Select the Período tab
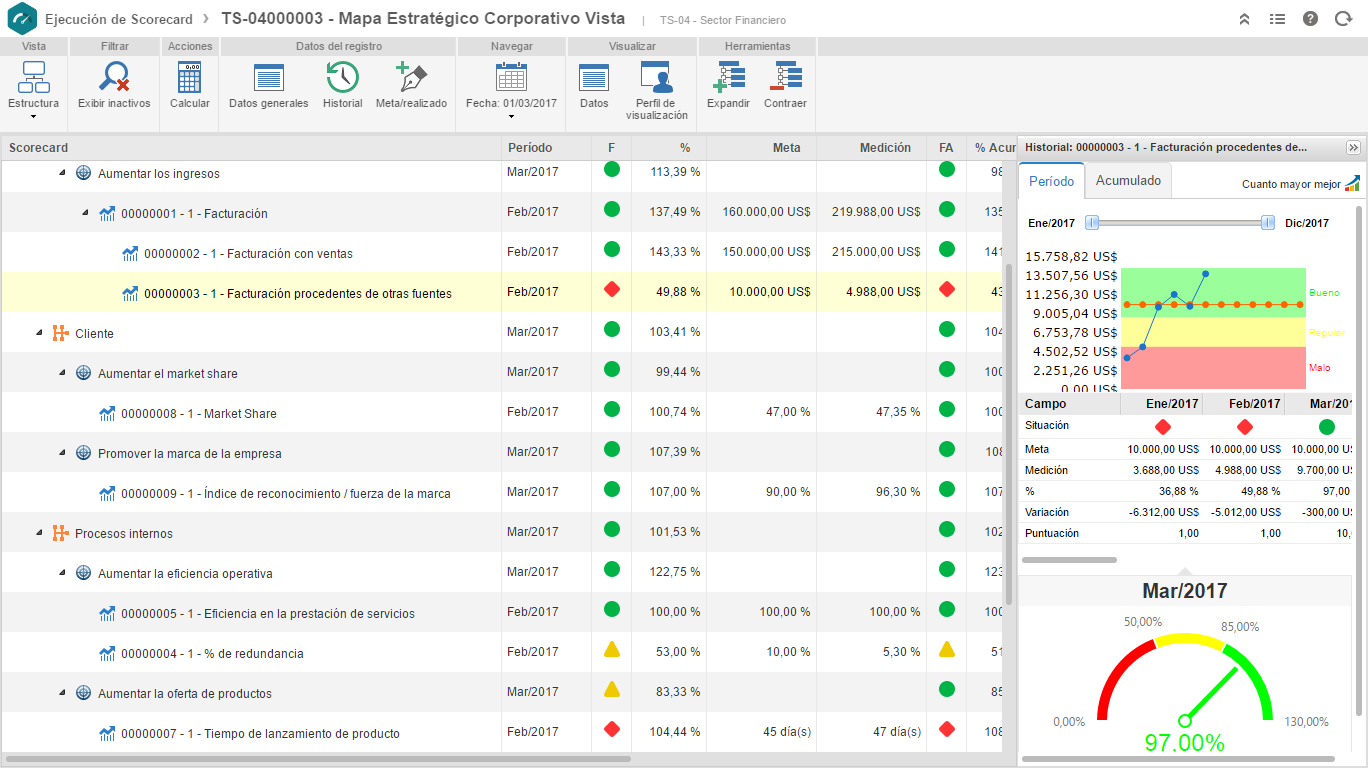The width and height of the screenshot is (1368, 768). click(1051, 180)
